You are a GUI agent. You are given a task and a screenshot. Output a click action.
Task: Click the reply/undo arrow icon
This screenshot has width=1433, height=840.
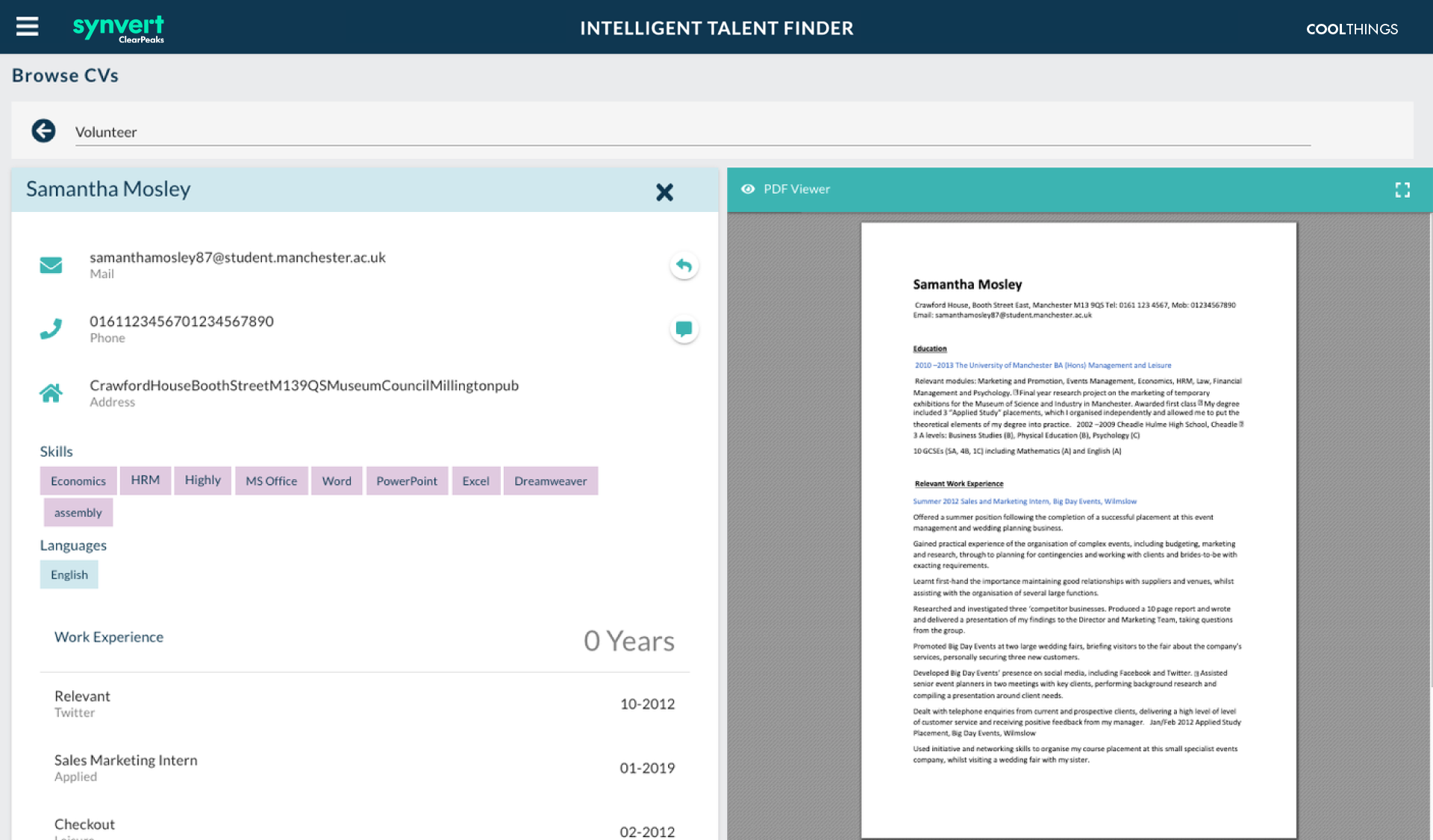pos(684,265)
